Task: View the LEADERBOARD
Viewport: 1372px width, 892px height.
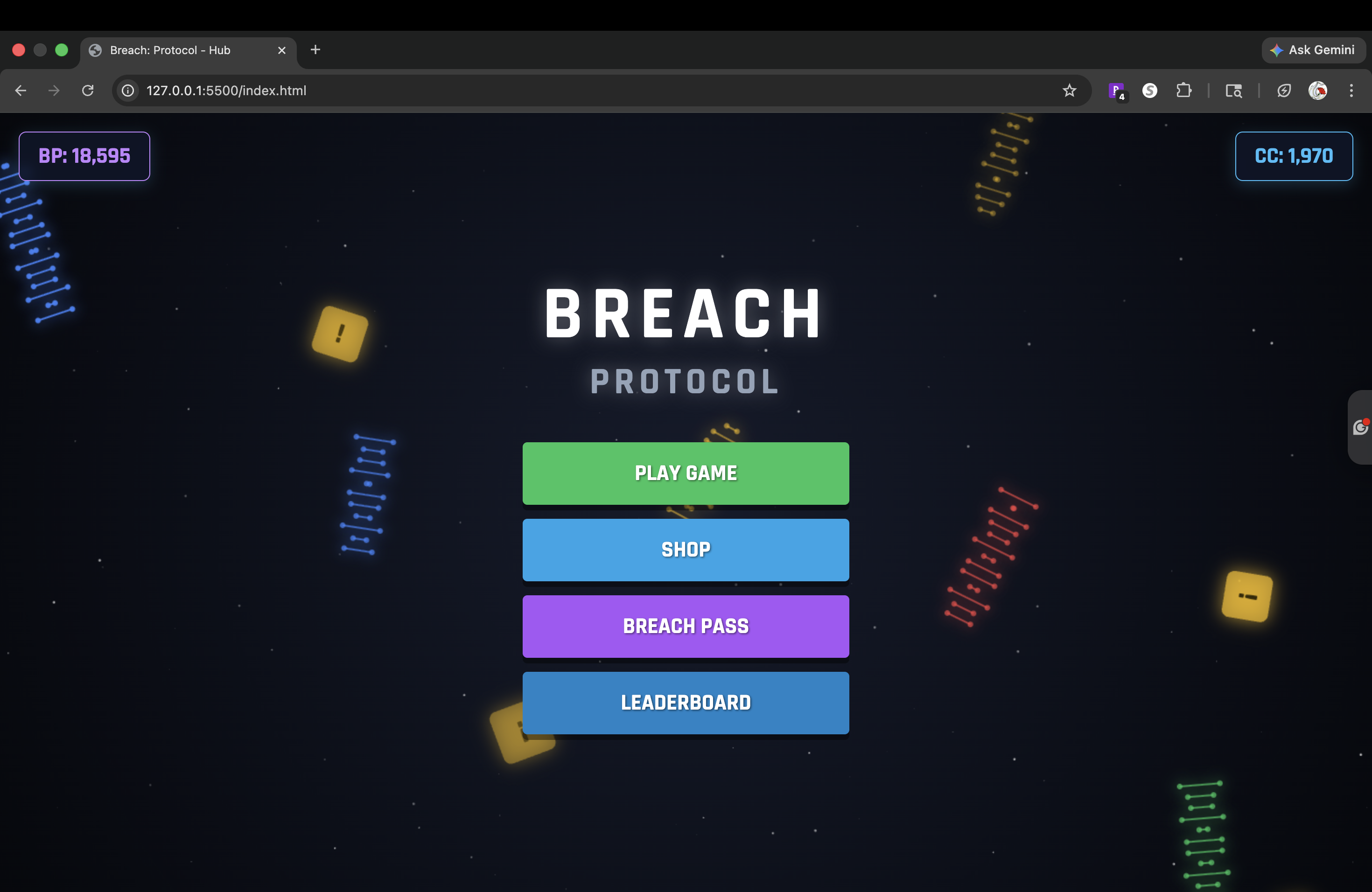Action: tap(686, 703)
